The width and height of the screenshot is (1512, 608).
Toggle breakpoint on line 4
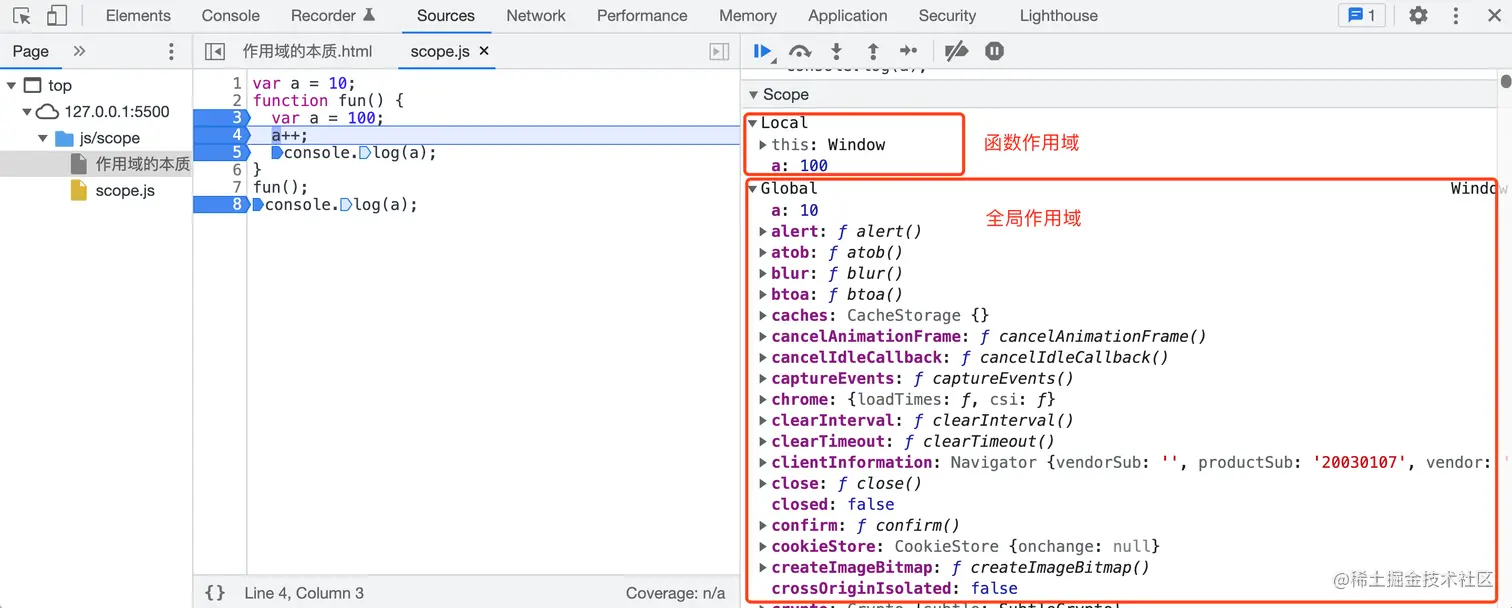[220, 135]
